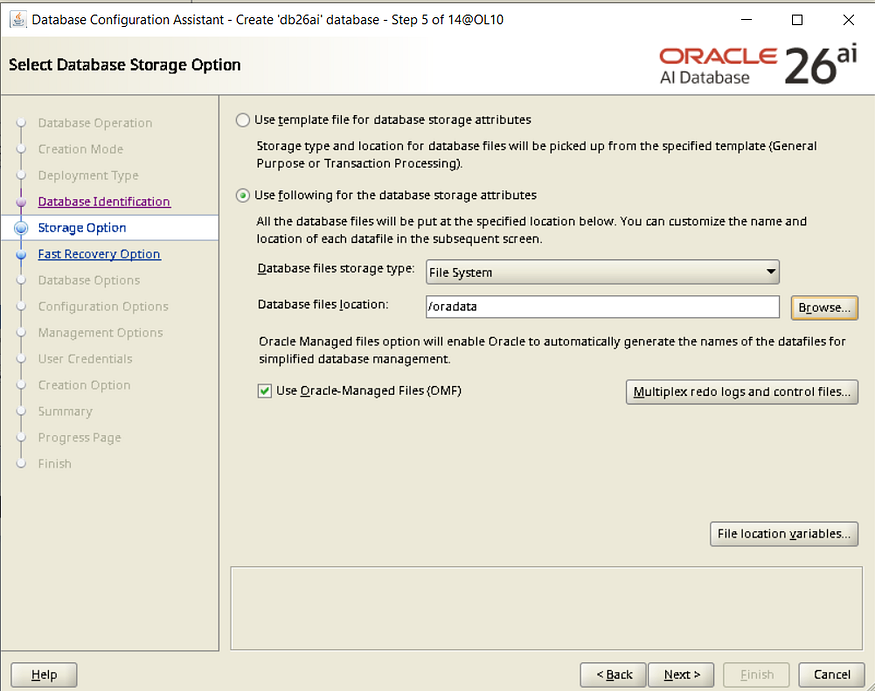Proceed with the Next button
This screenshot has width=875, height=691.
[681, 675]
